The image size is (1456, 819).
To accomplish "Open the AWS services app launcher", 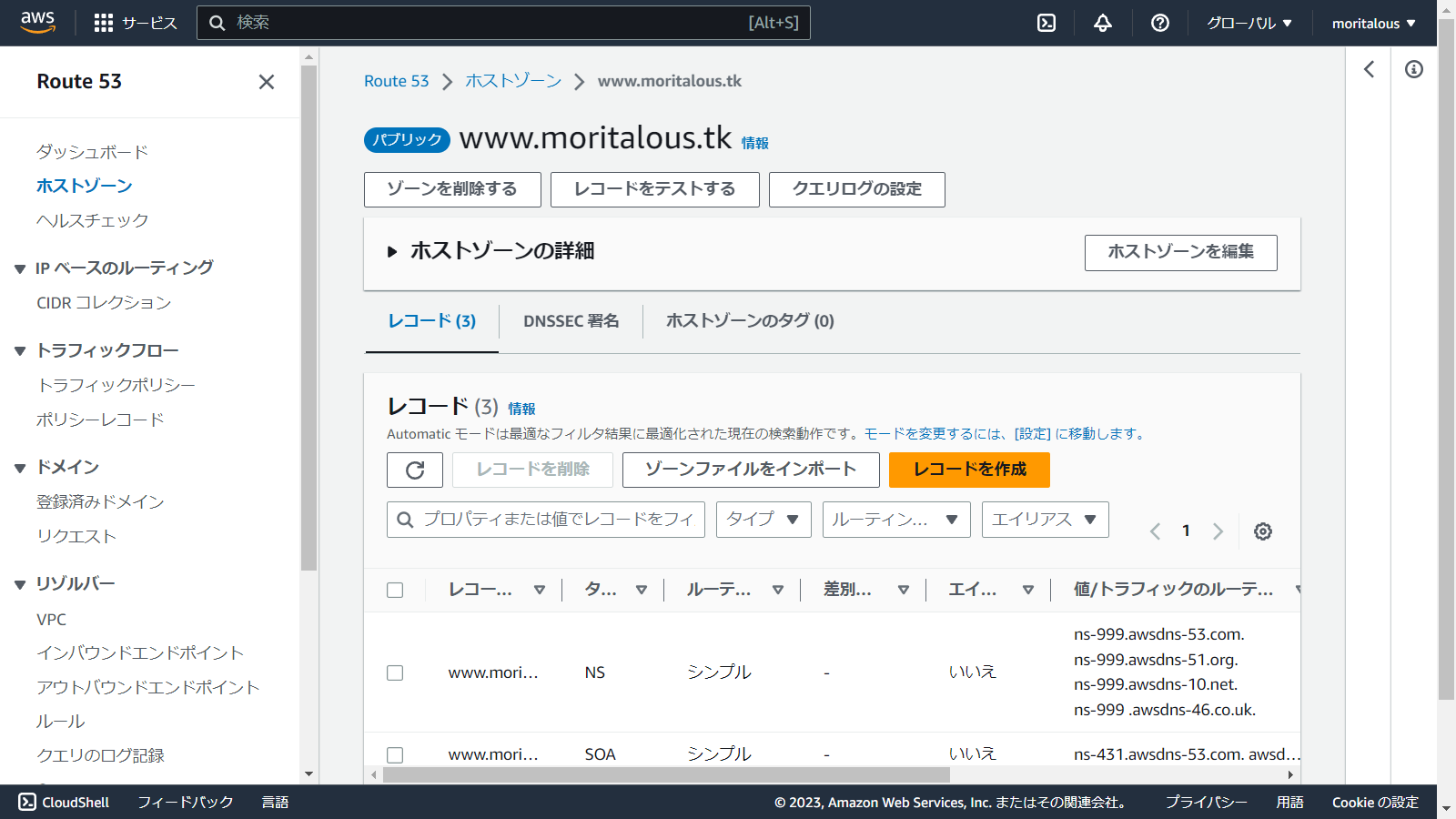I will pos(103,23).
